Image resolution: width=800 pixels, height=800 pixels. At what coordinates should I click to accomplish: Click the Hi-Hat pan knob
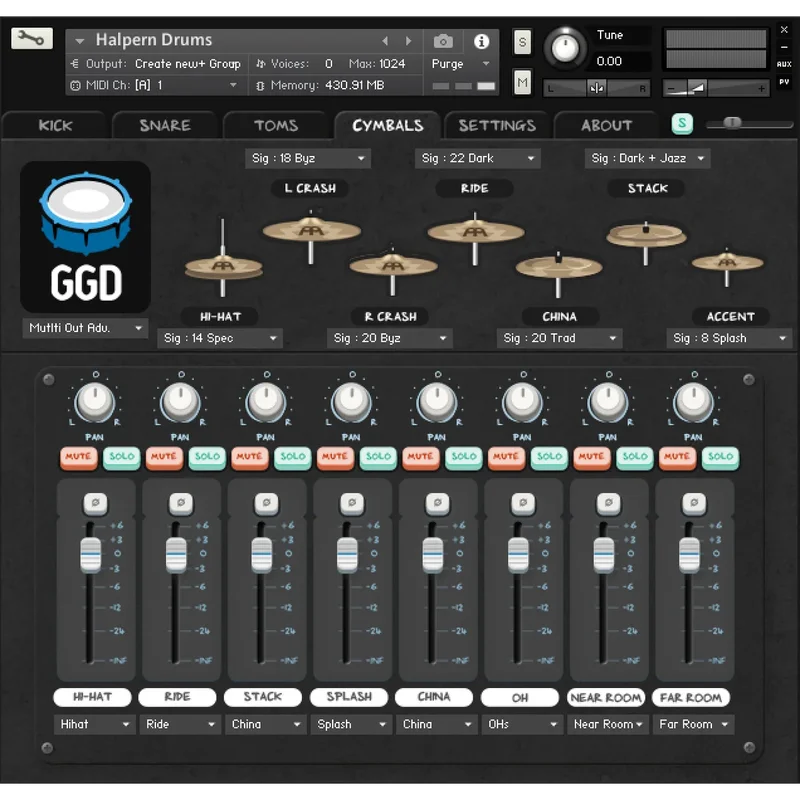coord(95,402)
